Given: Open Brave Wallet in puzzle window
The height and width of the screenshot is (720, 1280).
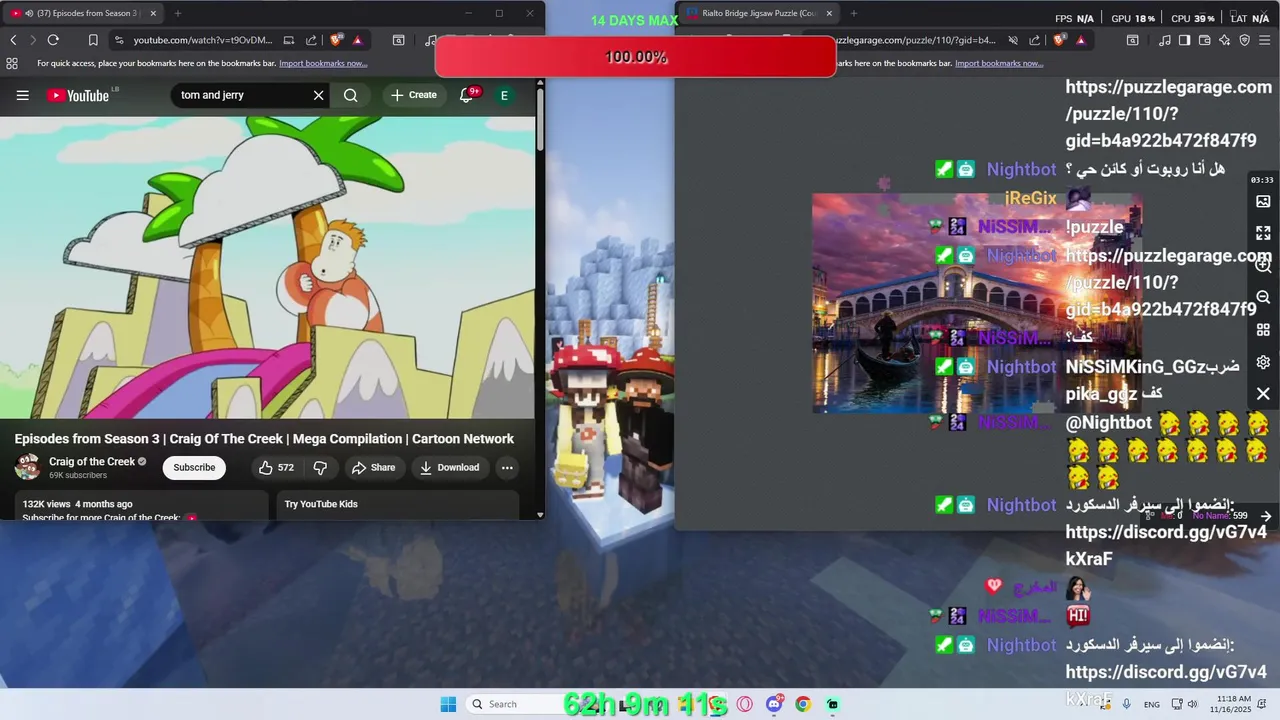Looking at the screenshot, I should tap(1204, 40).
